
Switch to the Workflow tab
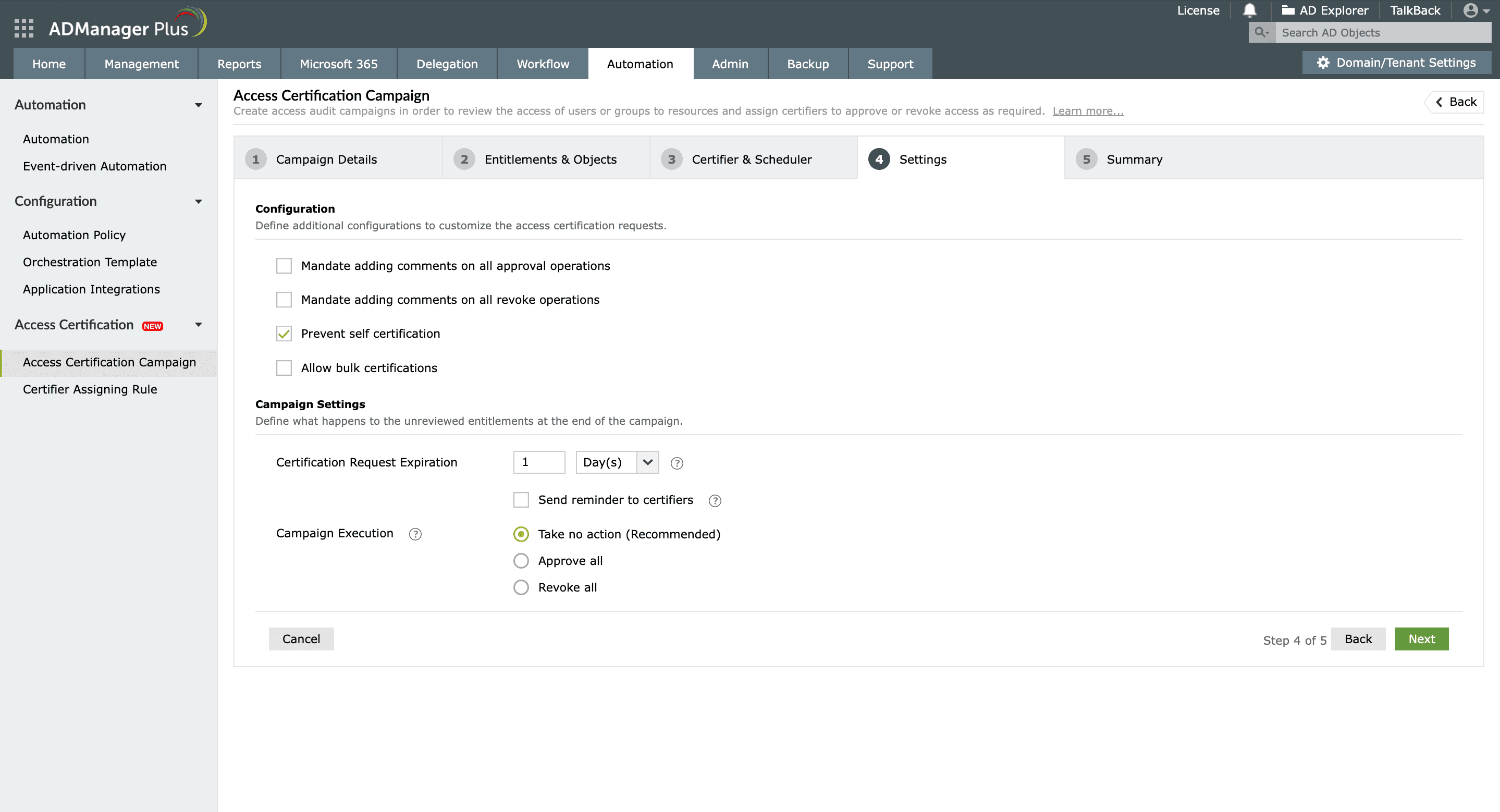(542, 64)
